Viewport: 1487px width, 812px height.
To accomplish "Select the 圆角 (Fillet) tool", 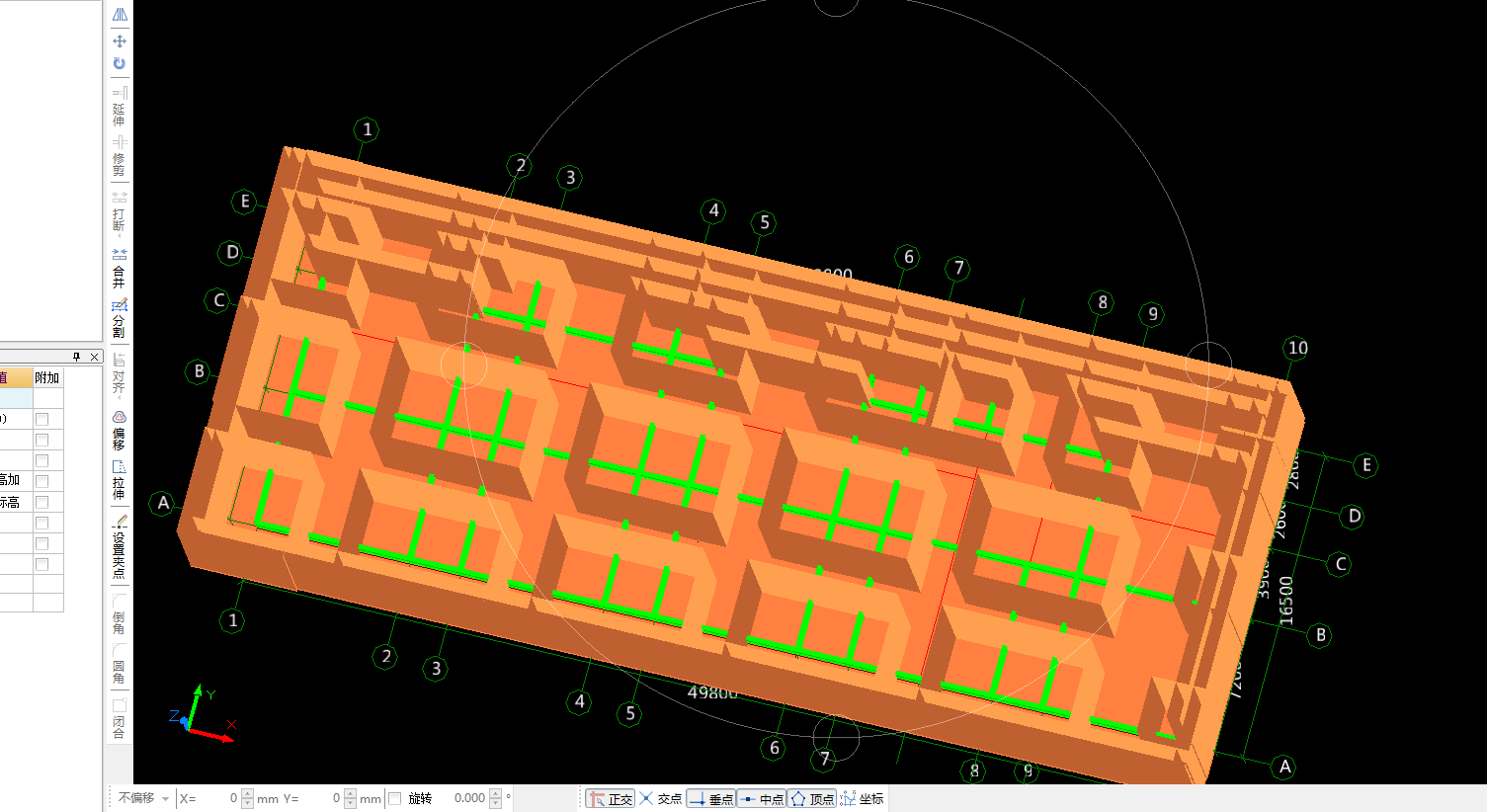I will pos(120,663).
